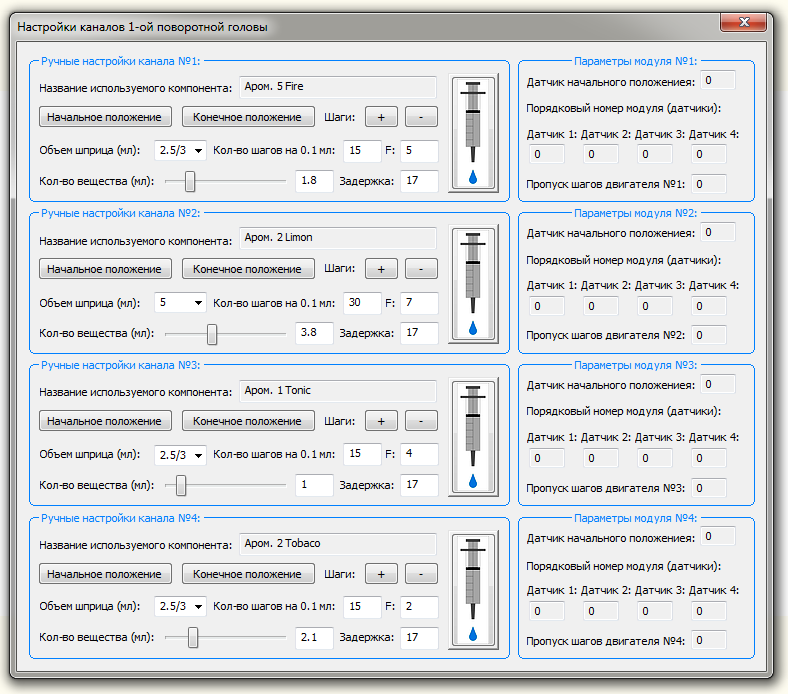
Task: Focus steps per 0.1 ml field in channel №1
Action: [x=362, y=151]
